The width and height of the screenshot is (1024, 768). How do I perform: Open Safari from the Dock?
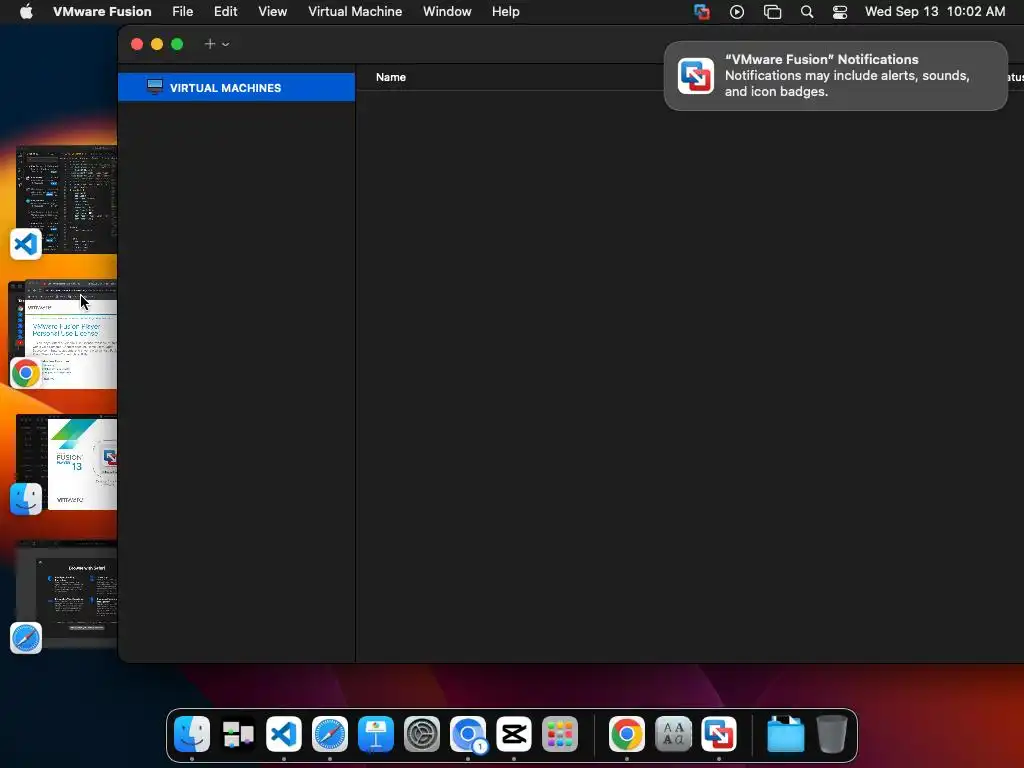[x=330, y=734]
